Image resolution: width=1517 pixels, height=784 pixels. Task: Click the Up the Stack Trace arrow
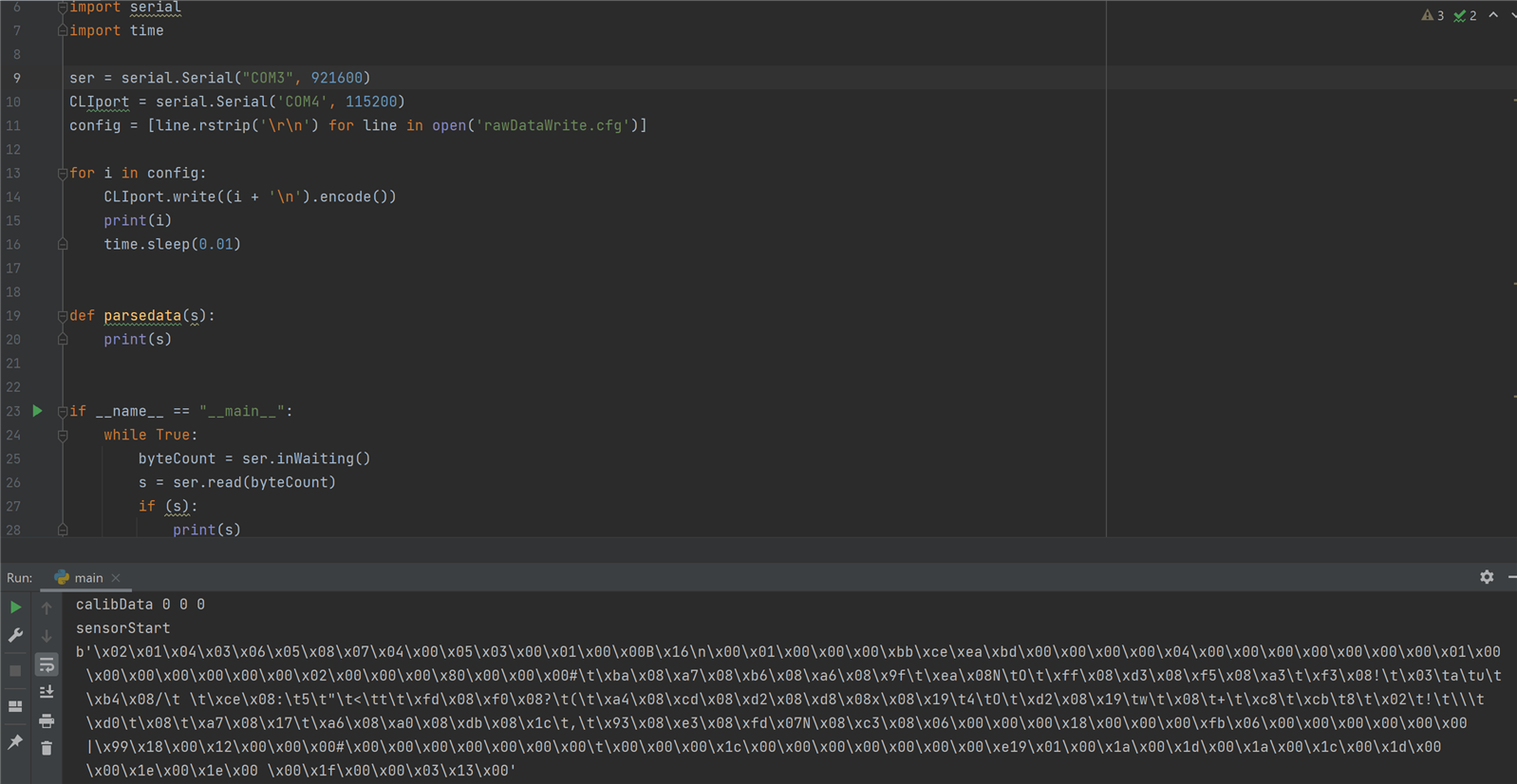pyautogui.click(x=47, y=607)
